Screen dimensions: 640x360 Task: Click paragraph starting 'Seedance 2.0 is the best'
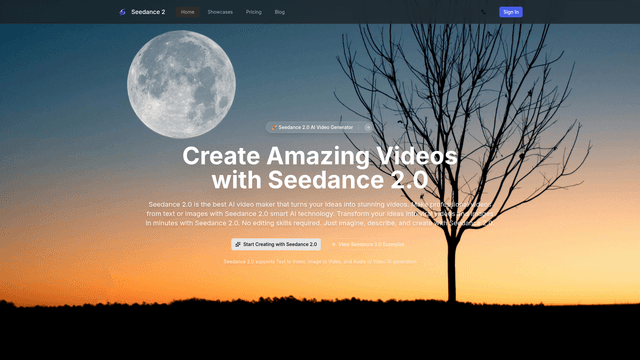(x=320, y=213)
